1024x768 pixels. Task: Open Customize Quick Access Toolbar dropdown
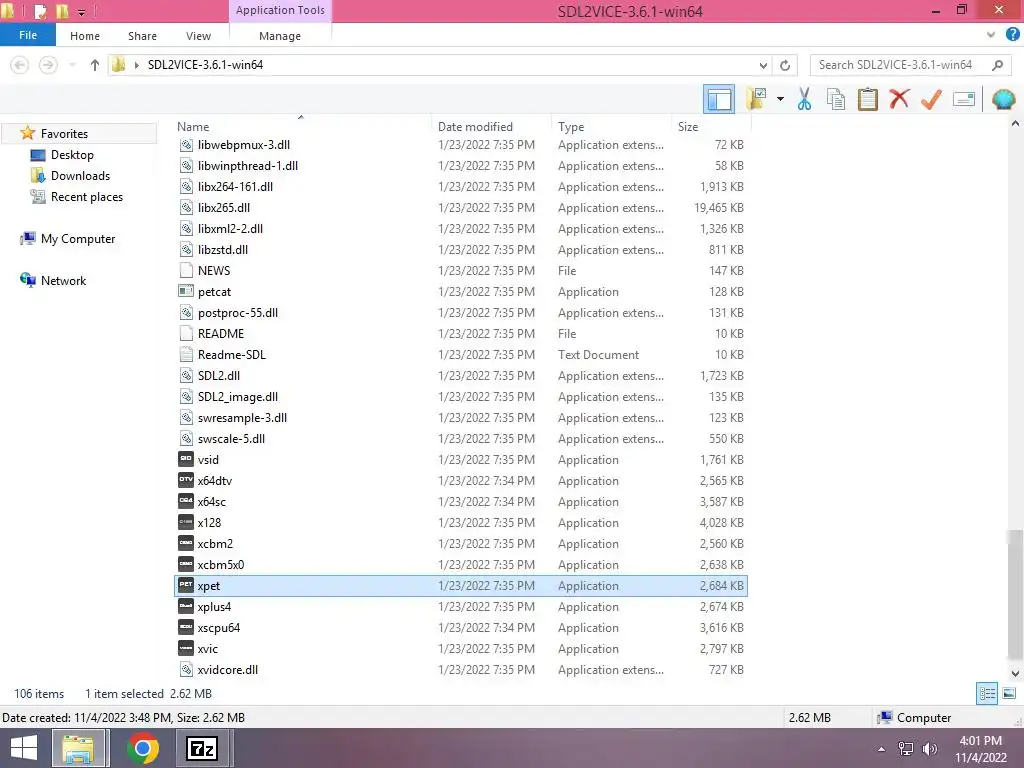pos(82,12)
